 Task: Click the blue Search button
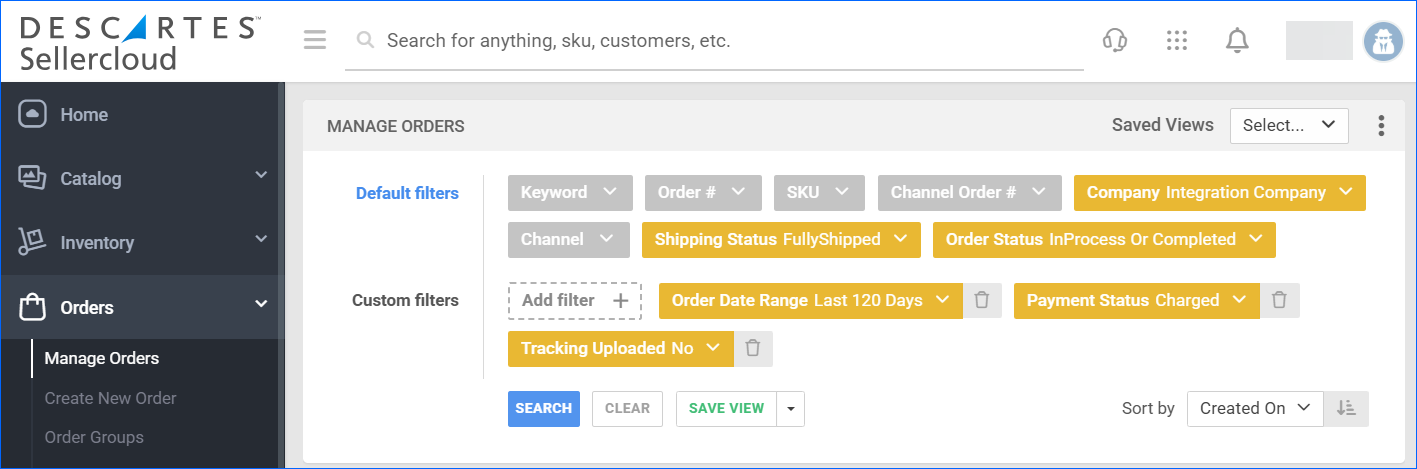click(x=544, y=408)
